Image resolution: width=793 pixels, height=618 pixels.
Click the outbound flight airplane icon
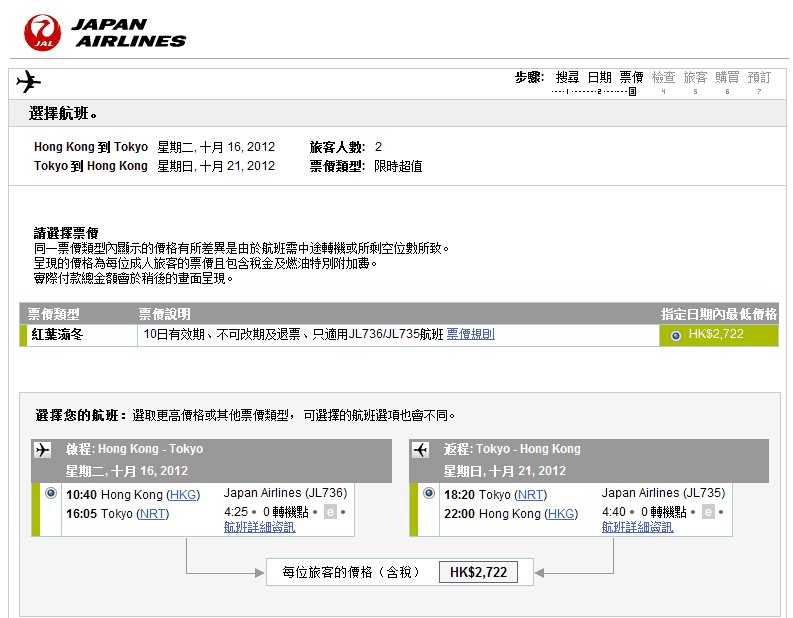click(x=42, y=450)
